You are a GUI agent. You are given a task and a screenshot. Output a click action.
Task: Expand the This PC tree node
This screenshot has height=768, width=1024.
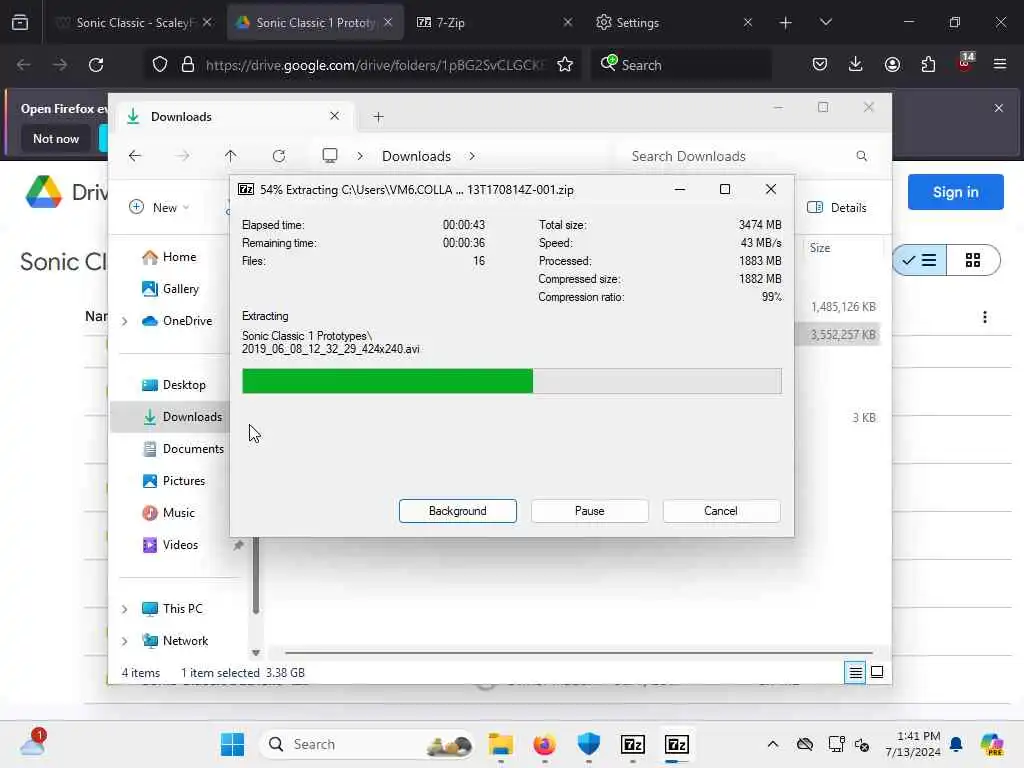[x=124, y=609]
